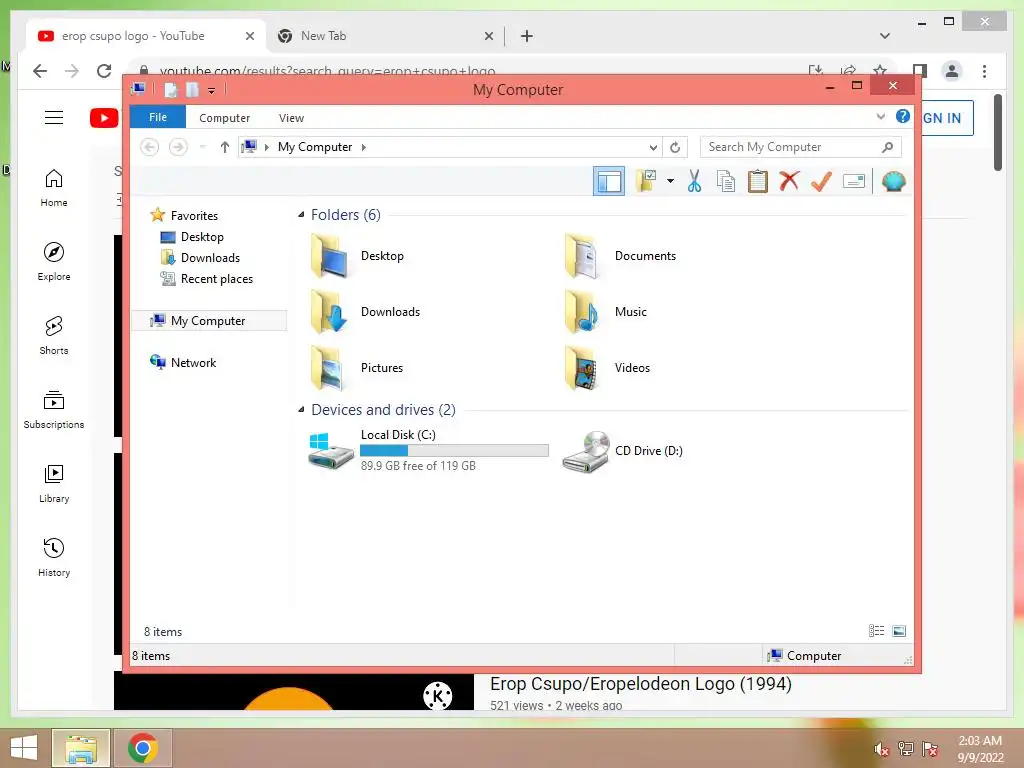Open the Chrome profile avatar button

tap(952, 71)
